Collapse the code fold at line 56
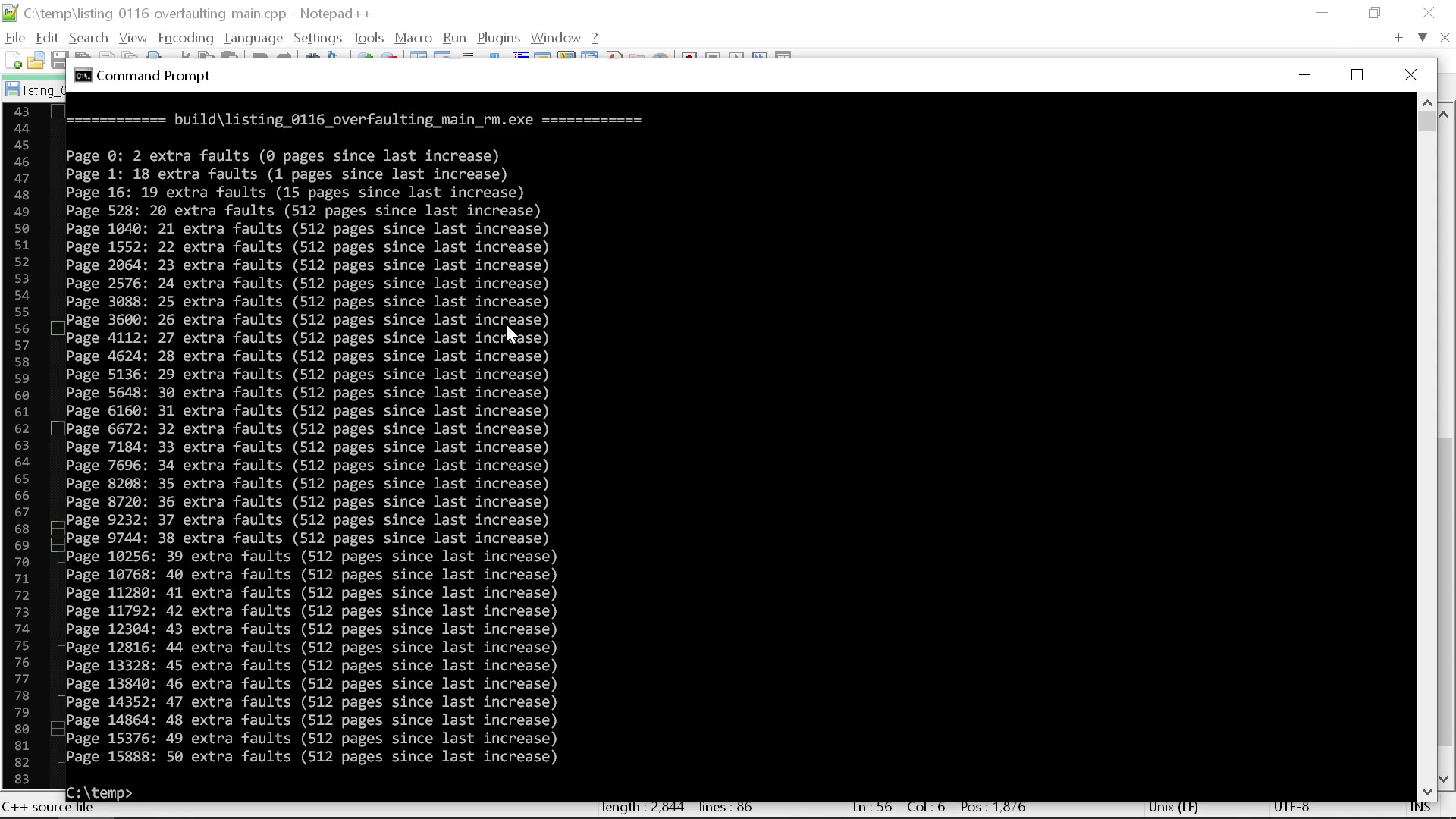 pos(58,328)
